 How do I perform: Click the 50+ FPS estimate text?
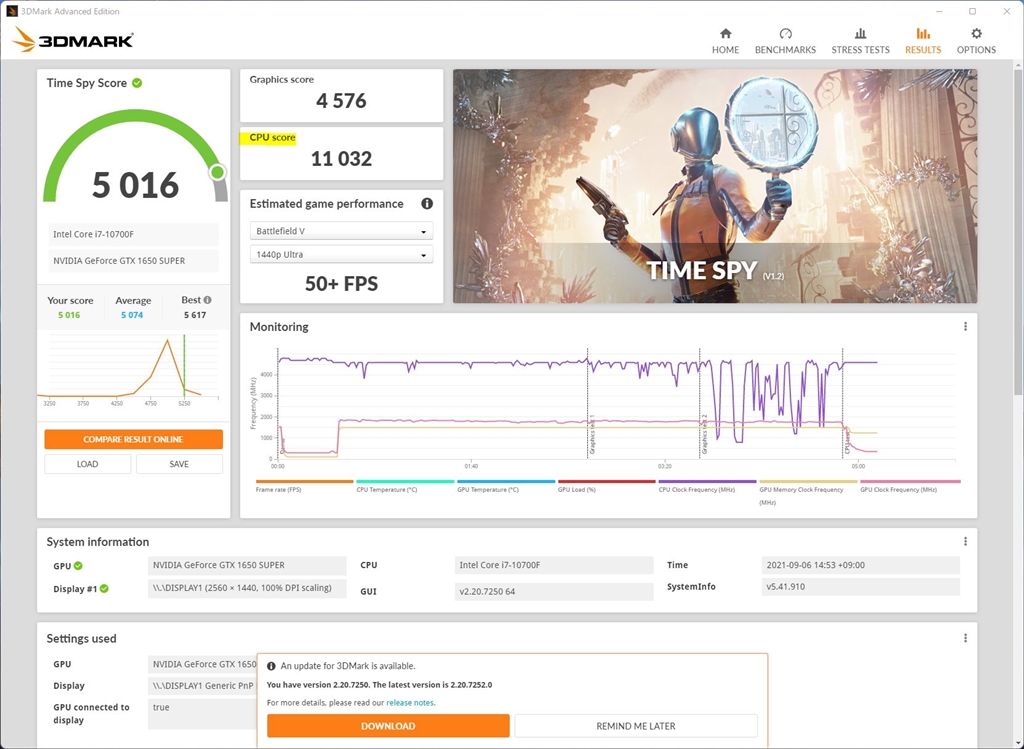[341, 283]
